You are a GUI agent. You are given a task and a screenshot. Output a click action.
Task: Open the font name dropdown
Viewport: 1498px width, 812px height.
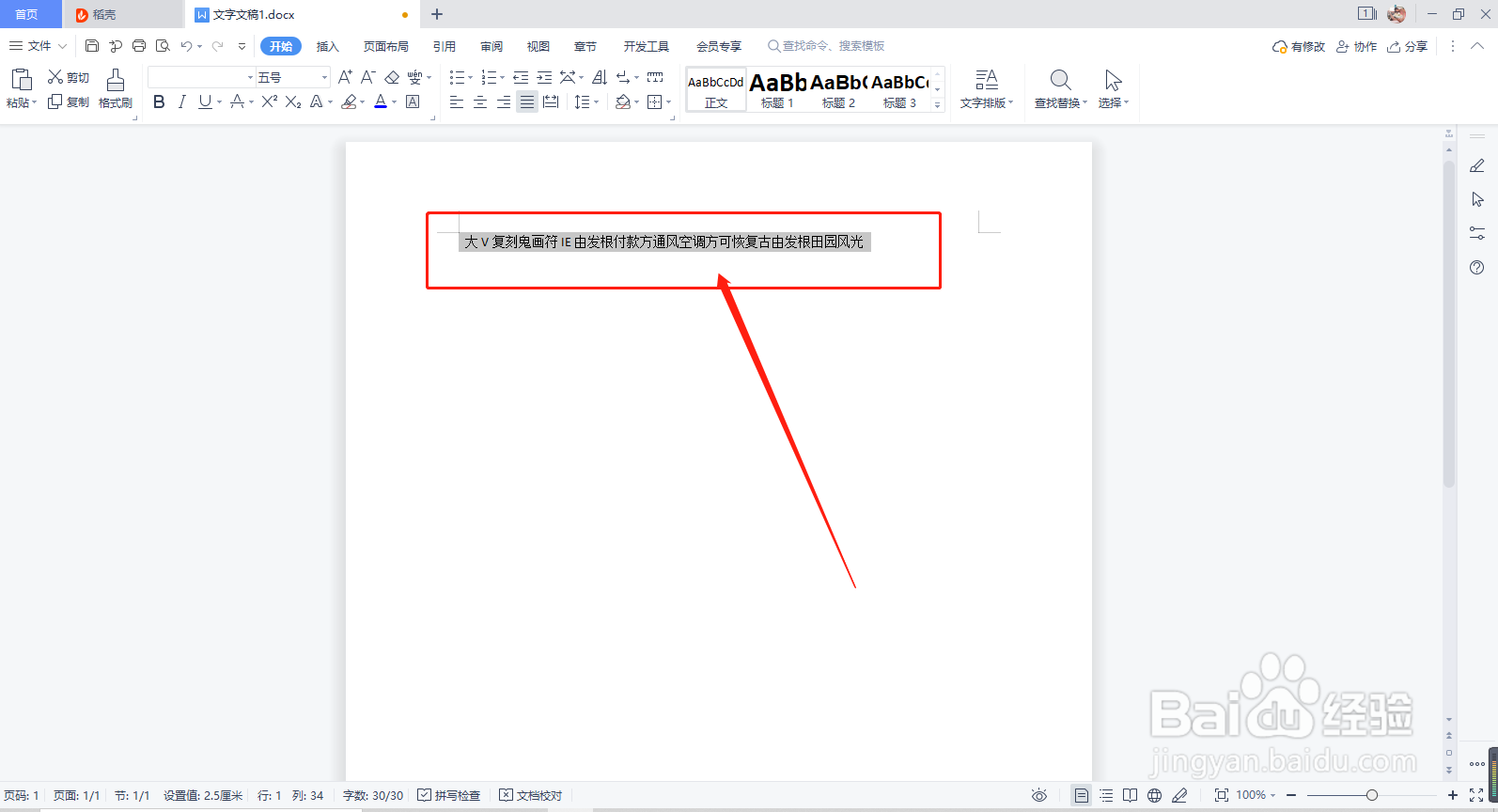tap(250, 77)
